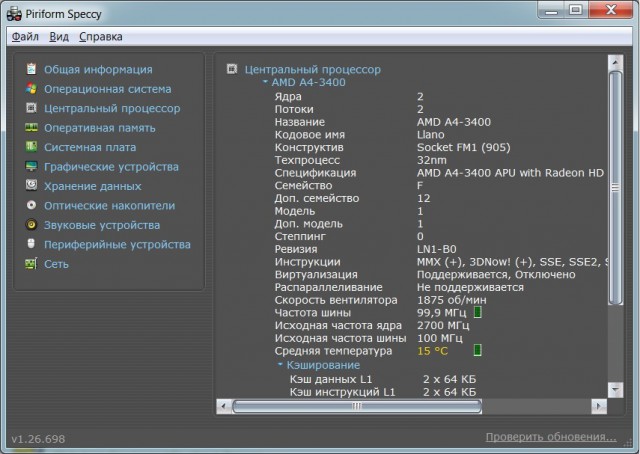This screenshot has width=640, height=454.
Task: Click the motherboard icon for Системная плата
Action: 31,147
